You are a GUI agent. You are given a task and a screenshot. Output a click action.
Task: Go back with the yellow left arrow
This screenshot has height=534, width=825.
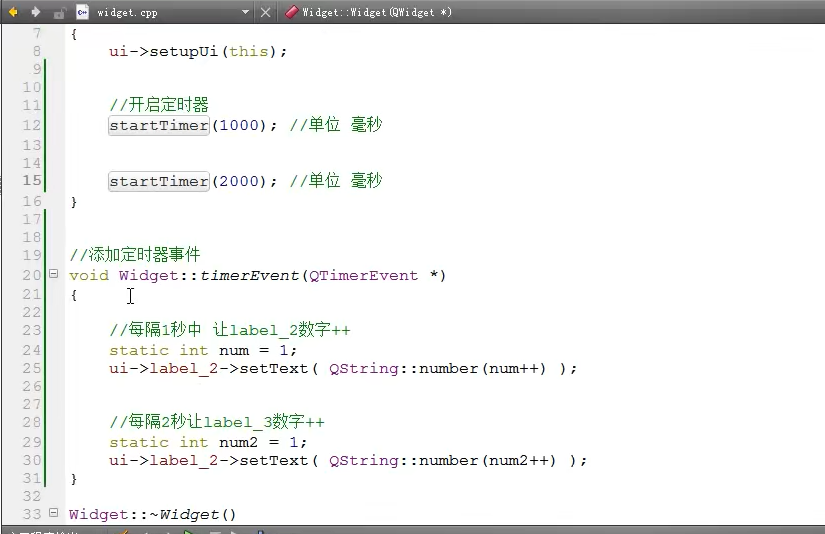(x=13, y=12)
